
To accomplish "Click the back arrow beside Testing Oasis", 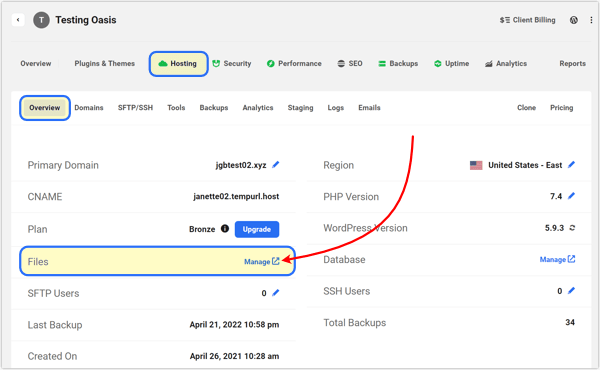I will (x=18, y=20).
